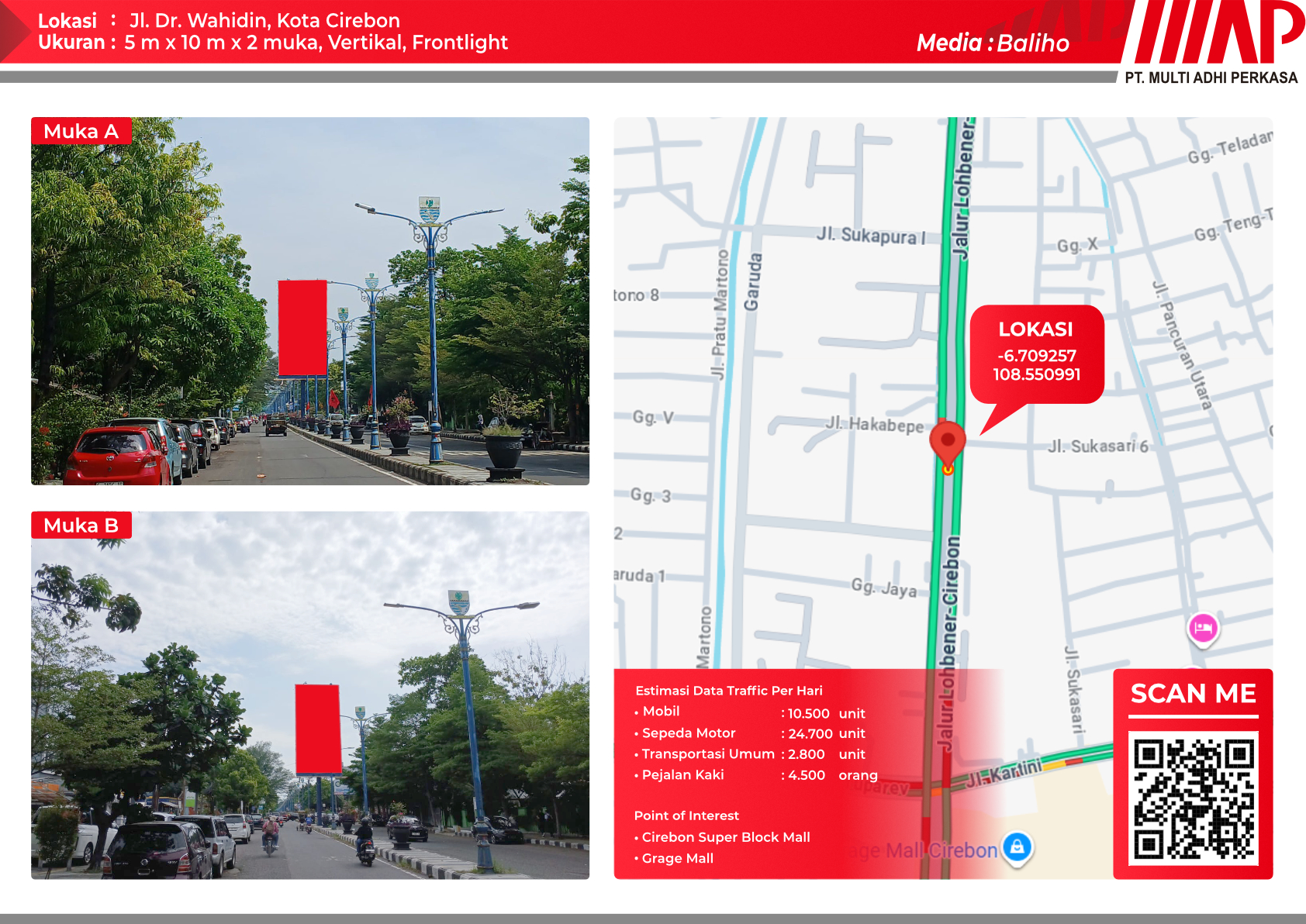
Task: Click the "Muka A" label
Action: (x=81, y=131)
